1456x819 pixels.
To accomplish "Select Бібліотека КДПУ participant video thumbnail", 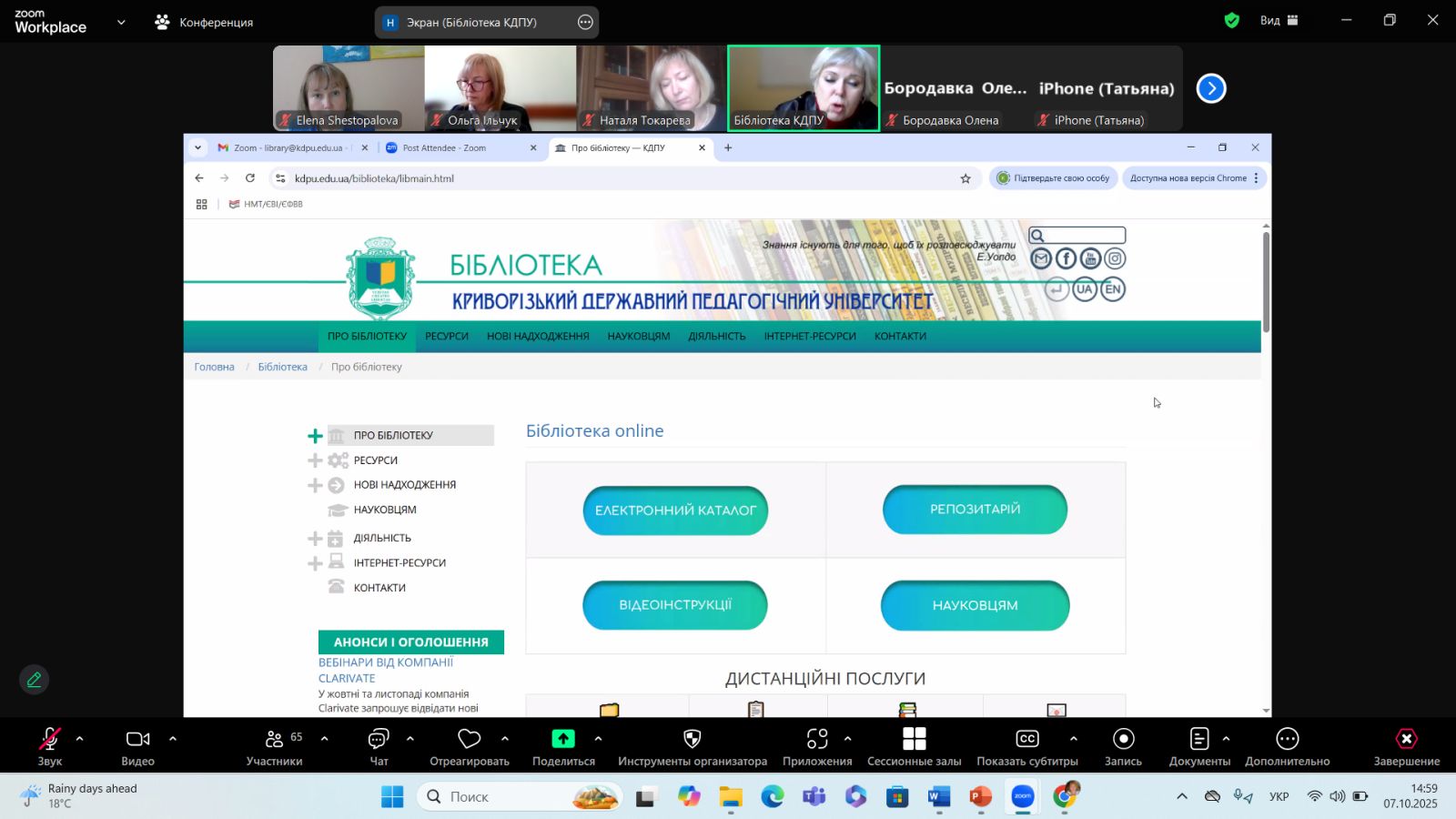I will pos(804,88).
